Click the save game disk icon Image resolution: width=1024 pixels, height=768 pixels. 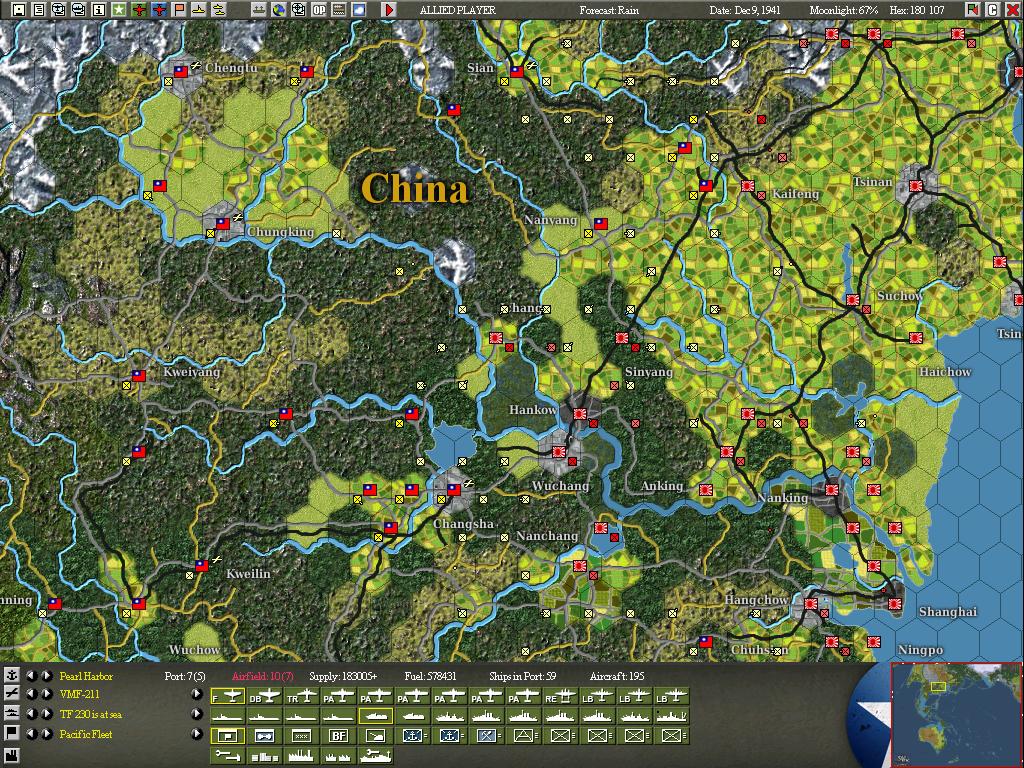[18, 10]
